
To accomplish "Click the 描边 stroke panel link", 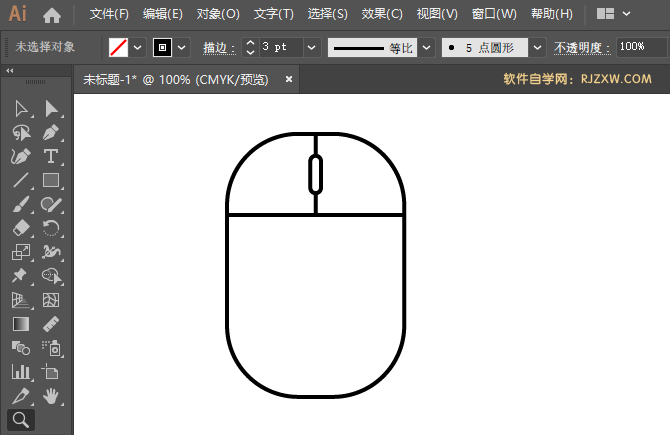I will (218, 47).
